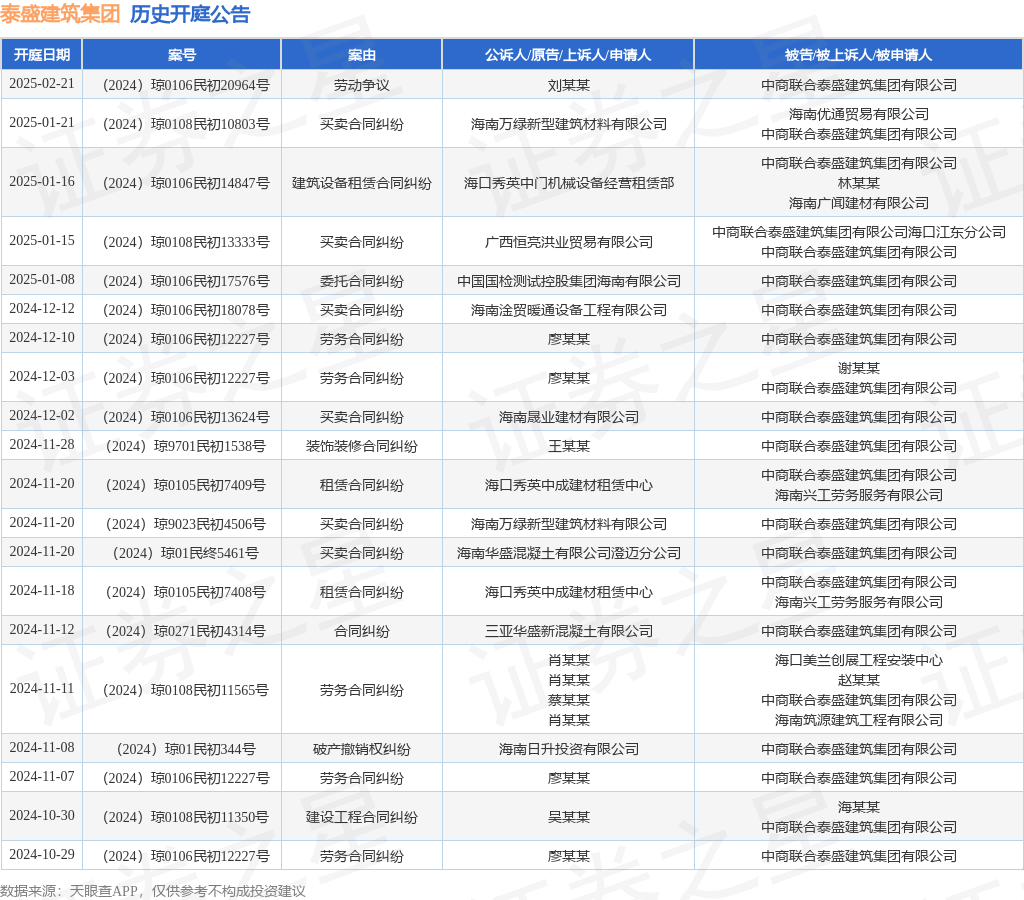The image size is (1024, 900).
Task: Select the date 2024-12-03
Action: point(42,377)
